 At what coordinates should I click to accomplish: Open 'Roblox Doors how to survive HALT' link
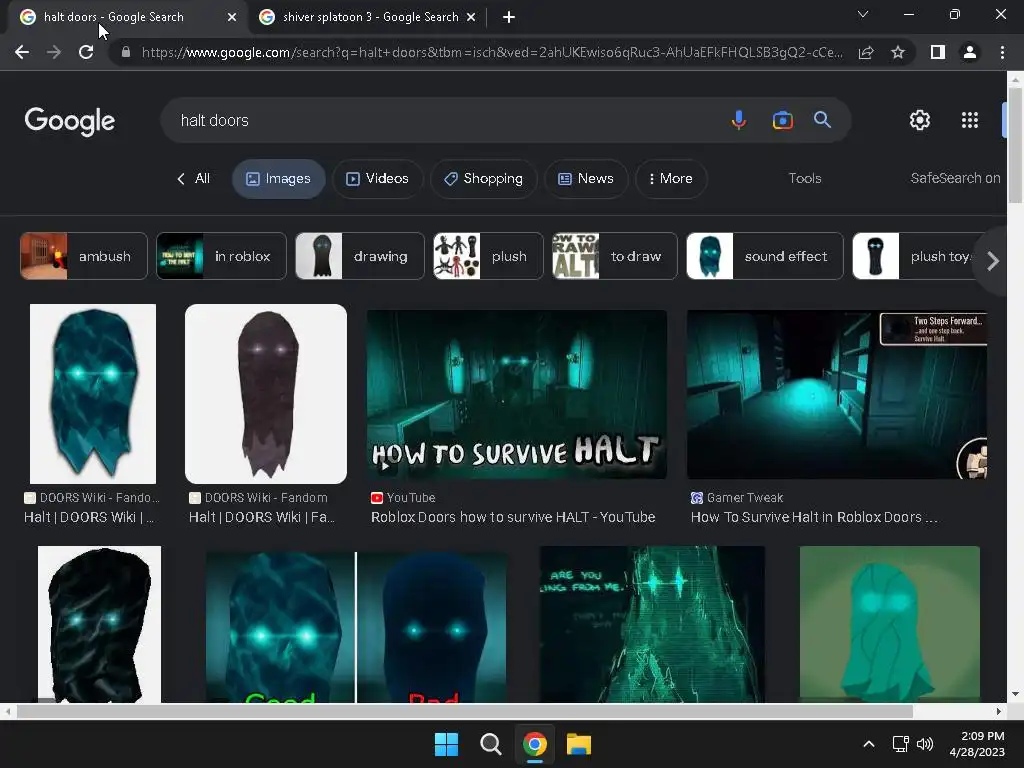pos(513,517)
